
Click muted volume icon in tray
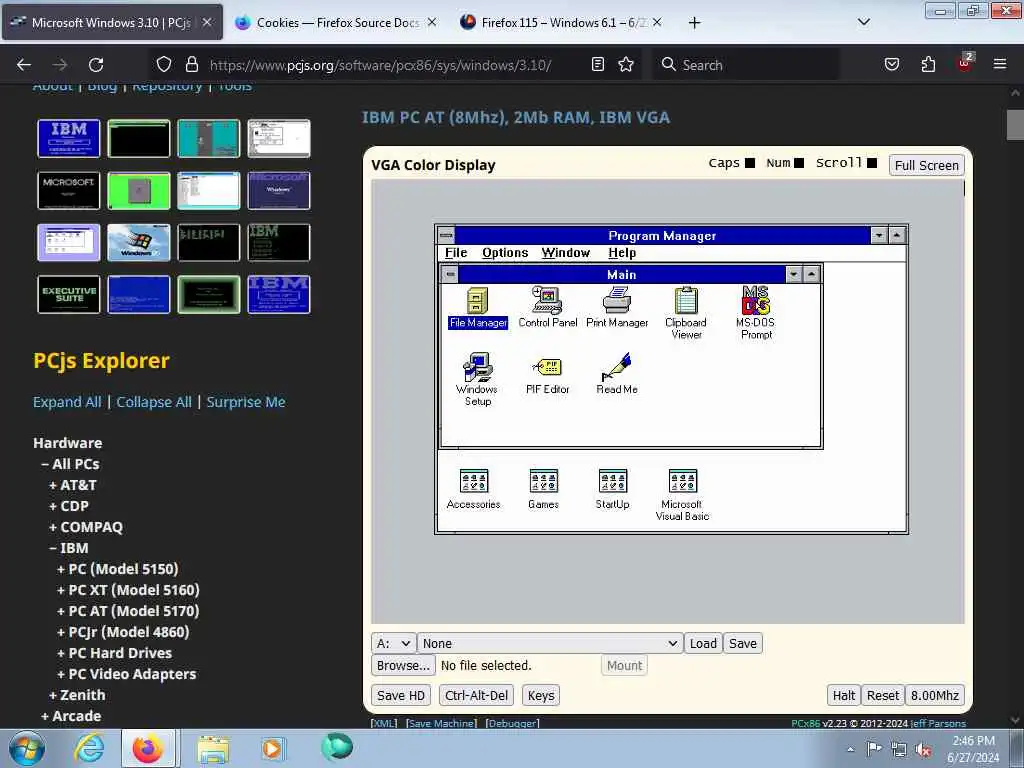click(x=923, y=750)
